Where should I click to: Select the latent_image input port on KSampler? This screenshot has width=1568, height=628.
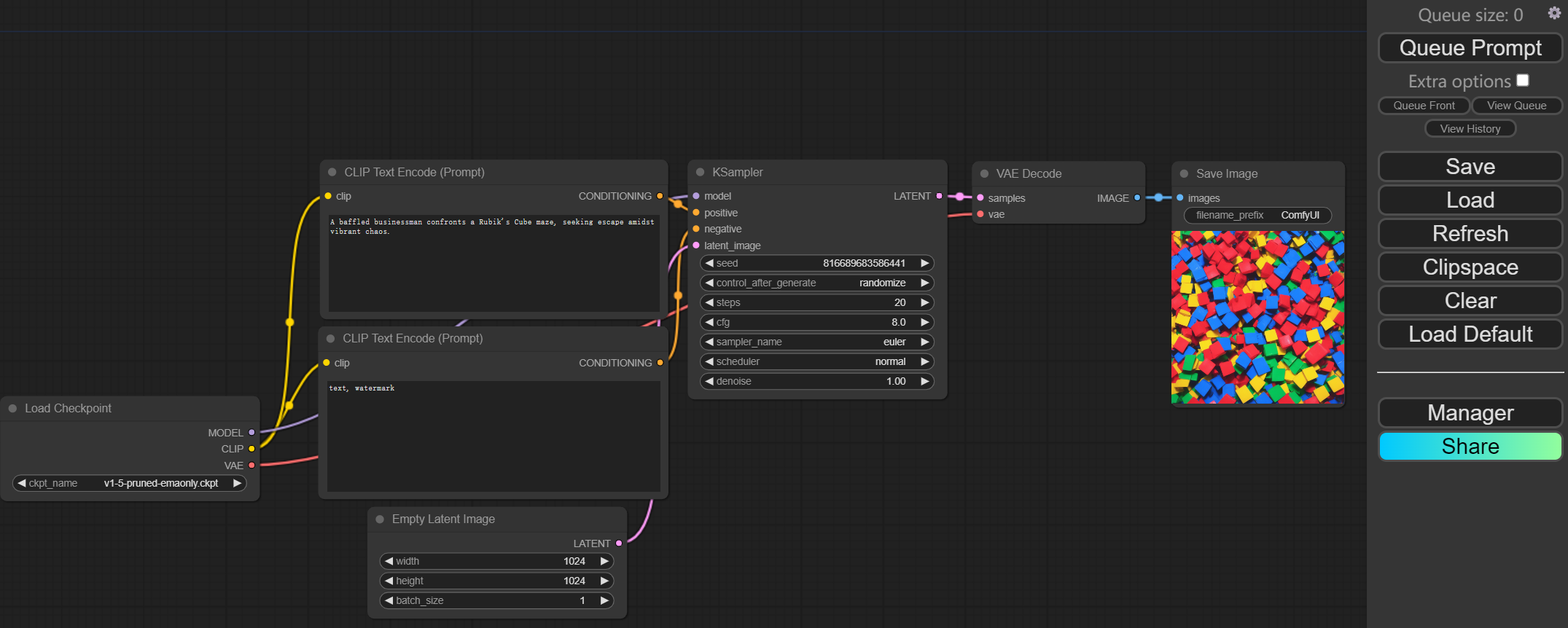(696, 246)
